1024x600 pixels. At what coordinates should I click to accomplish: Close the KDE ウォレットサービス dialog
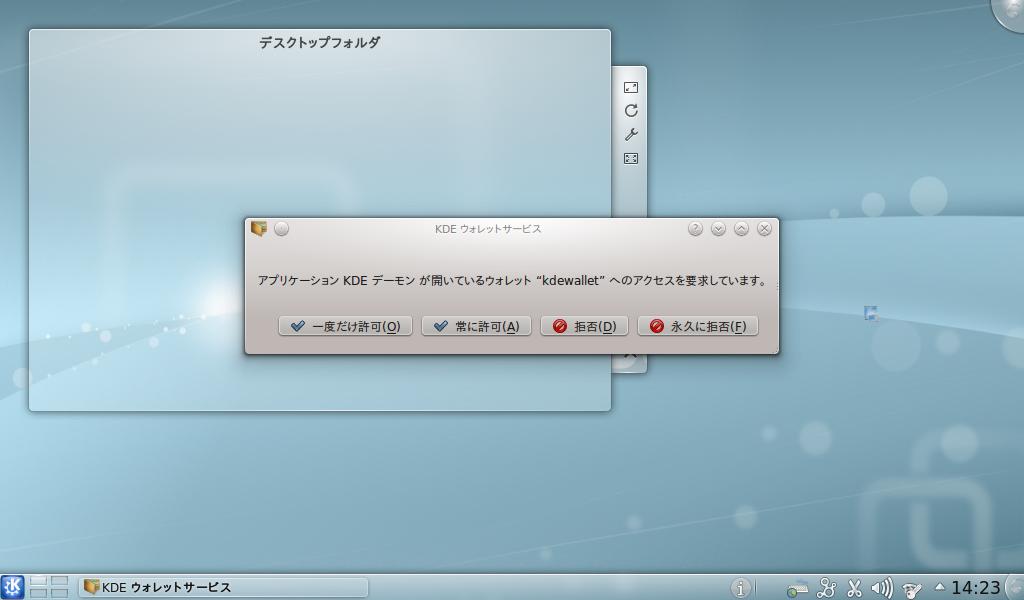click(764, 229)
